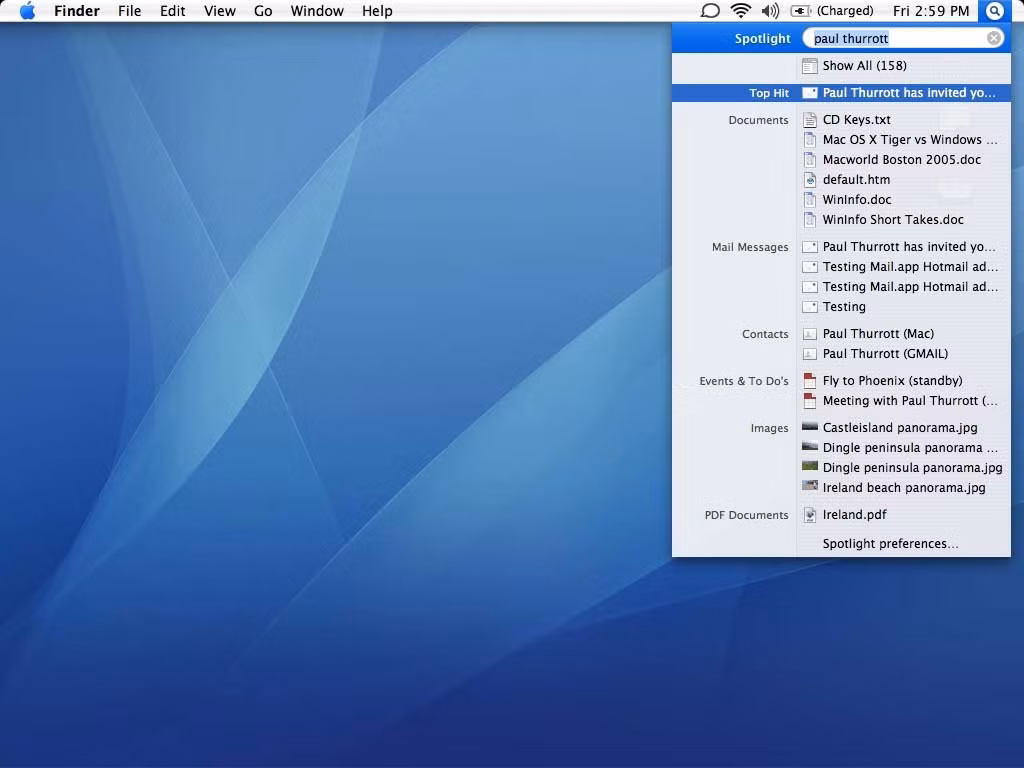Click the Wi-Fi signal icon
1024x768 pixels.
pyautogui.click(x=739, y=11)
